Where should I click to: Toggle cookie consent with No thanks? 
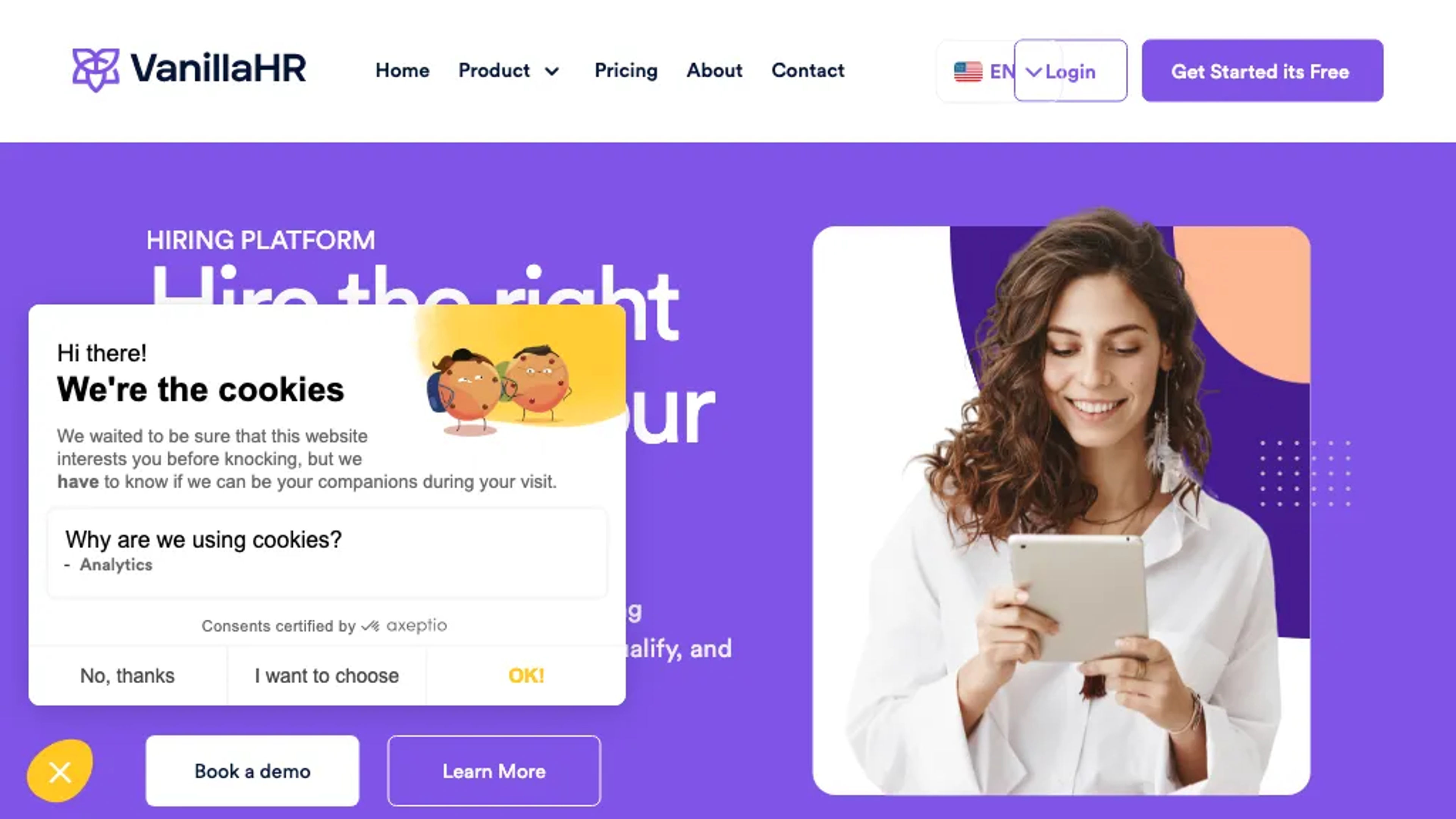(127, 675)
